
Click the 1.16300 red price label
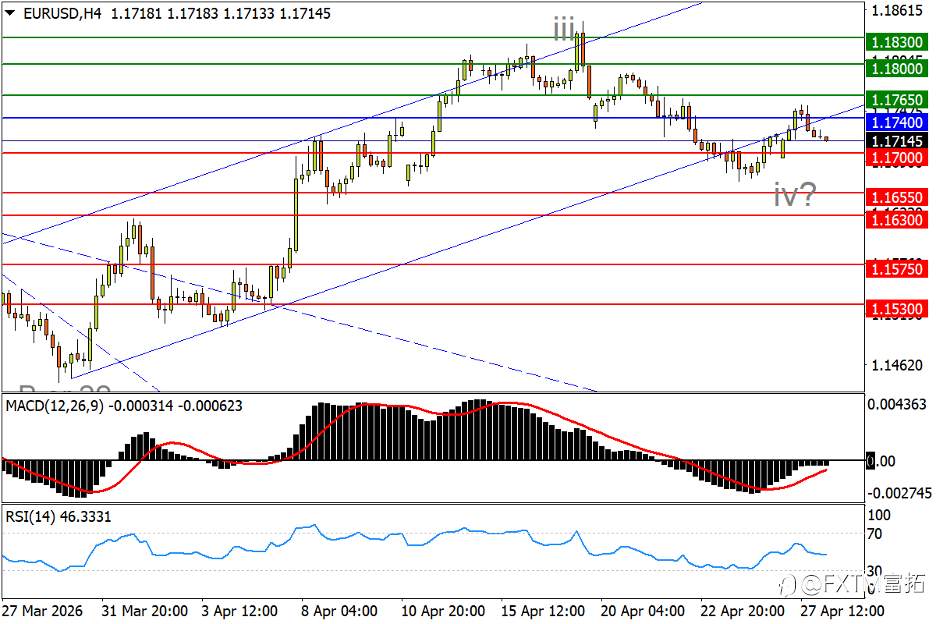click(x=896, y=220)
